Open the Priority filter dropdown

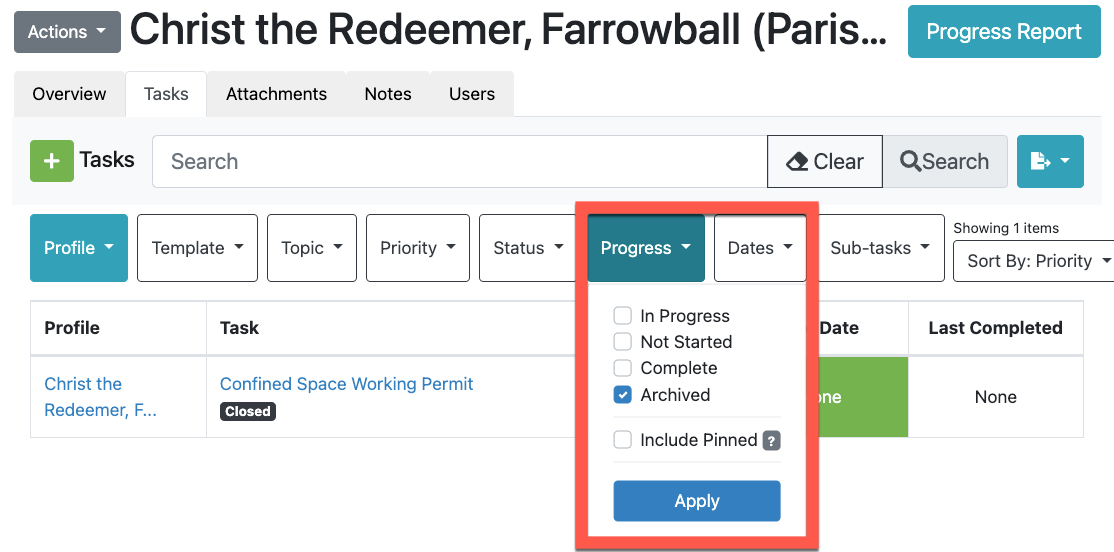(x=418, y=248)
